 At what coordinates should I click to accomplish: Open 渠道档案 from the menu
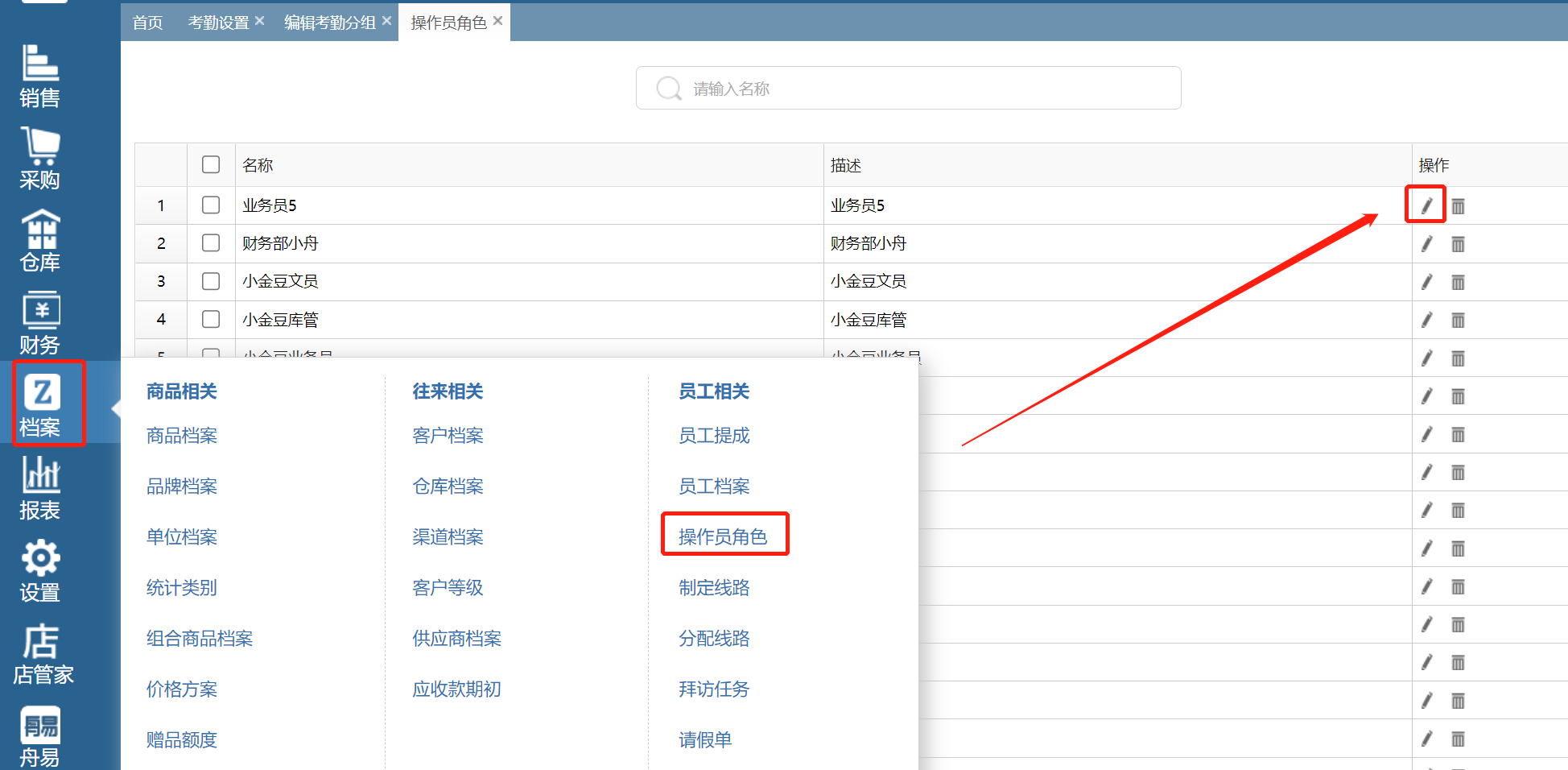tap(448, 537)
